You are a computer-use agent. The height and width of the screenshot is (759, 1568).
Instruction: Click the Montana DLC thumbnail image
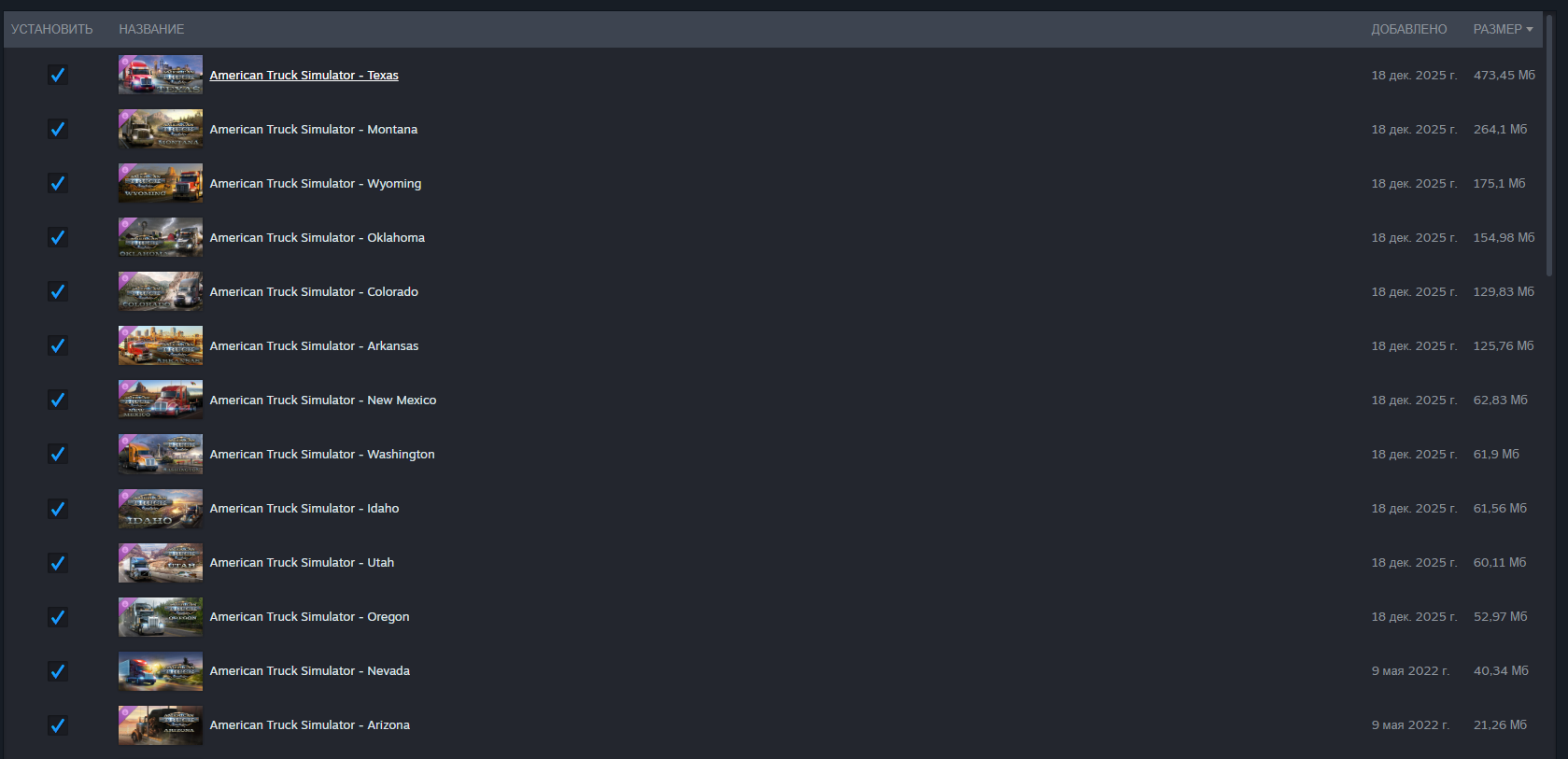pyautogui.click(x=160, y=129)
